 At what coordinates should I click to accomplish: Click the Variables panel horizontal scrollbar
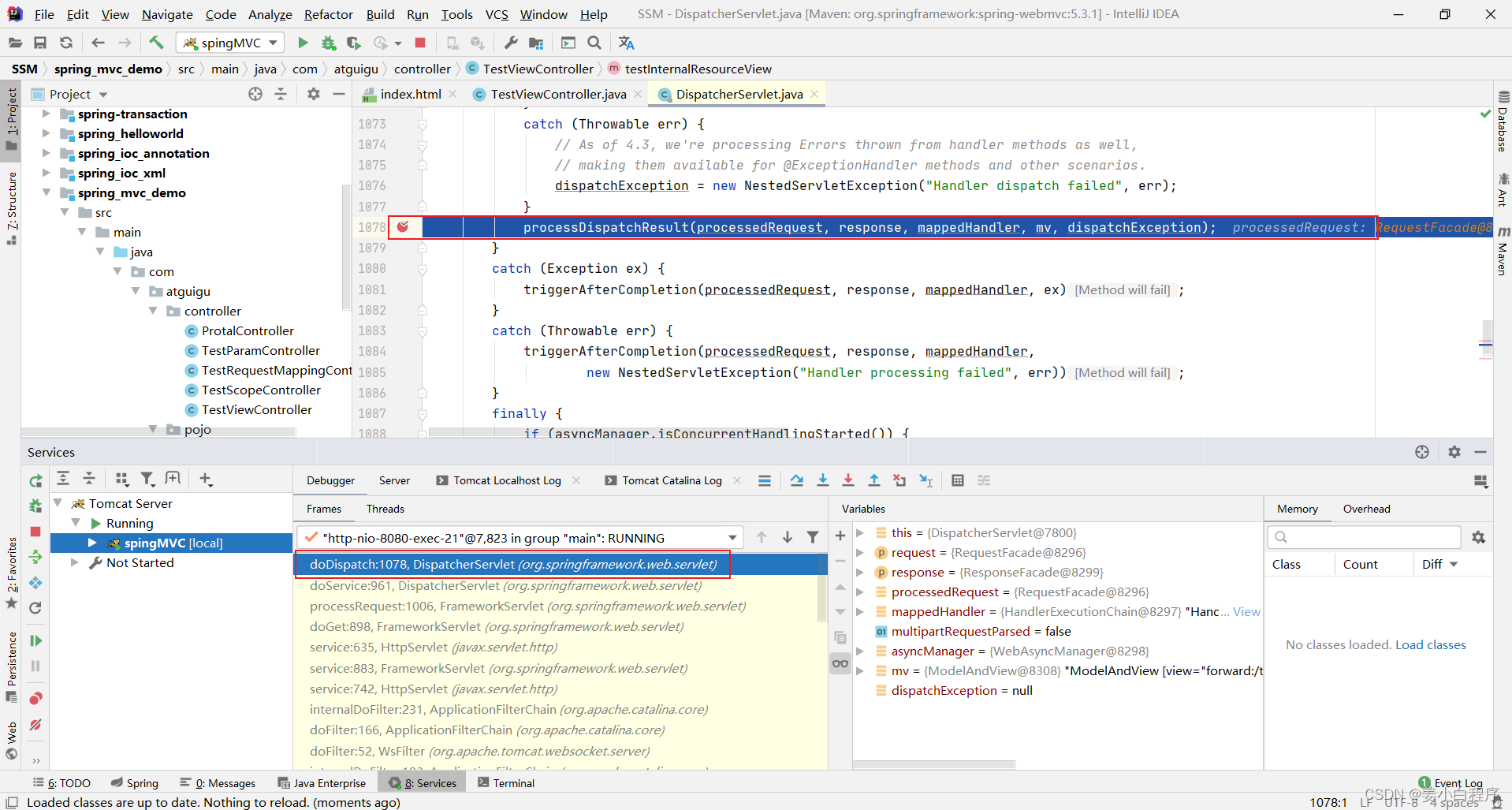point(934,764)
